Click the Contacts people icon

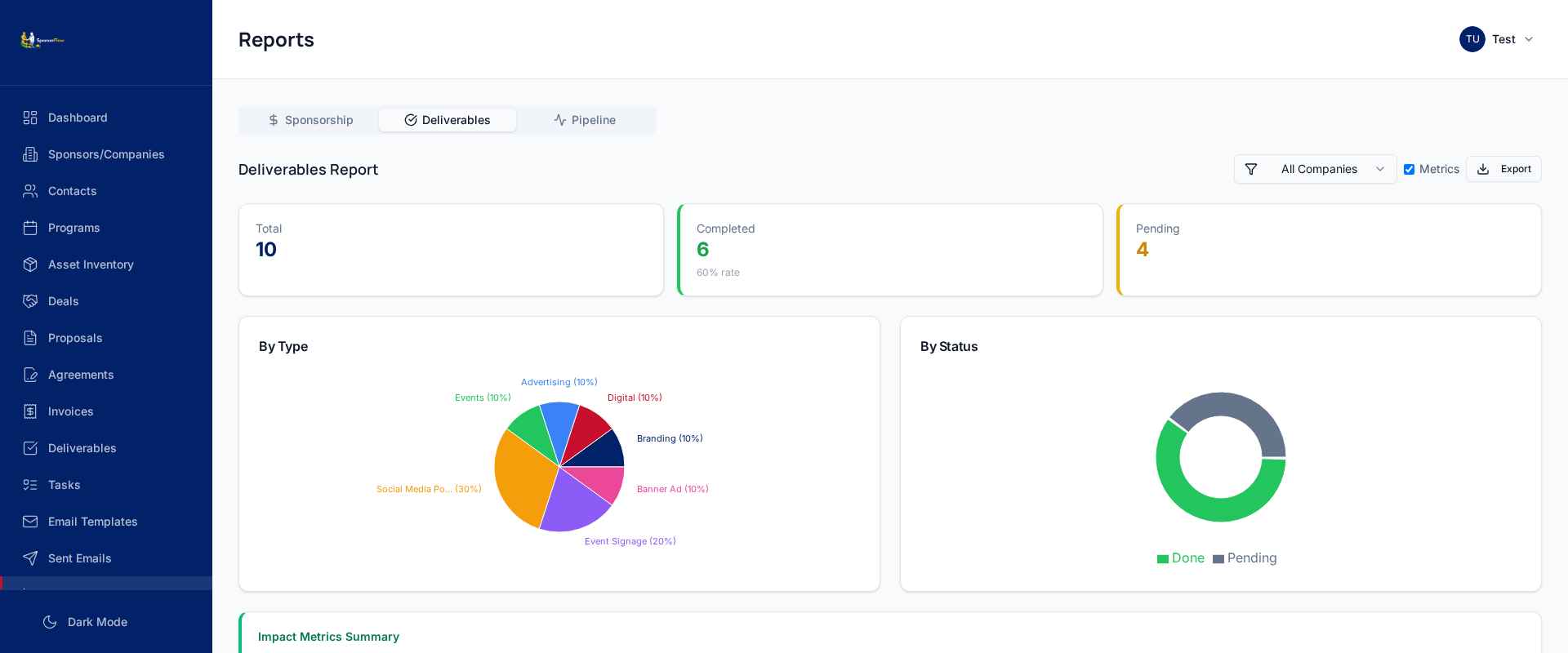[30, 191]
